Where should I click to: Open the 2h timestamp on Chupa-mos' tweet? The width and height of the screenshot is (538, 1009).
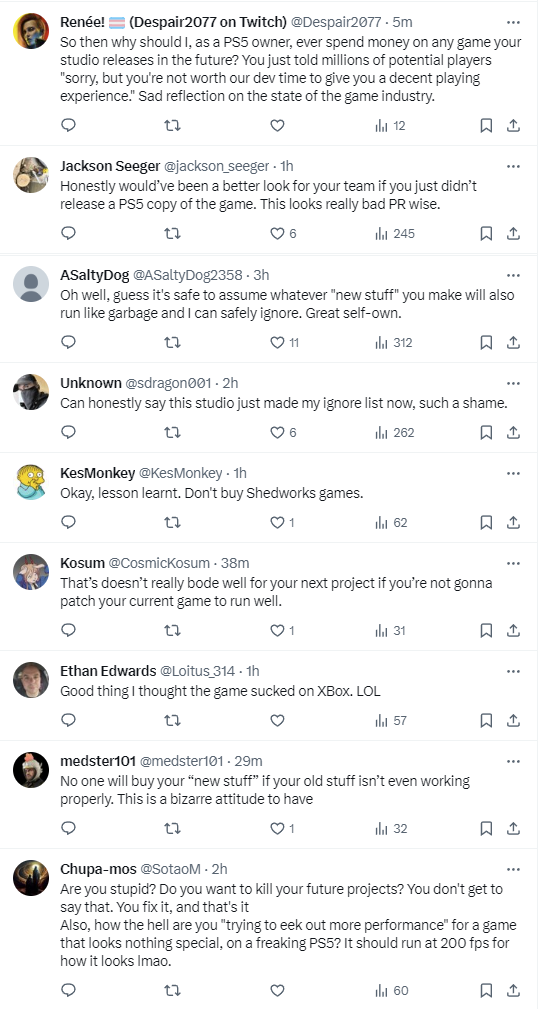click(x=219, y=869)
